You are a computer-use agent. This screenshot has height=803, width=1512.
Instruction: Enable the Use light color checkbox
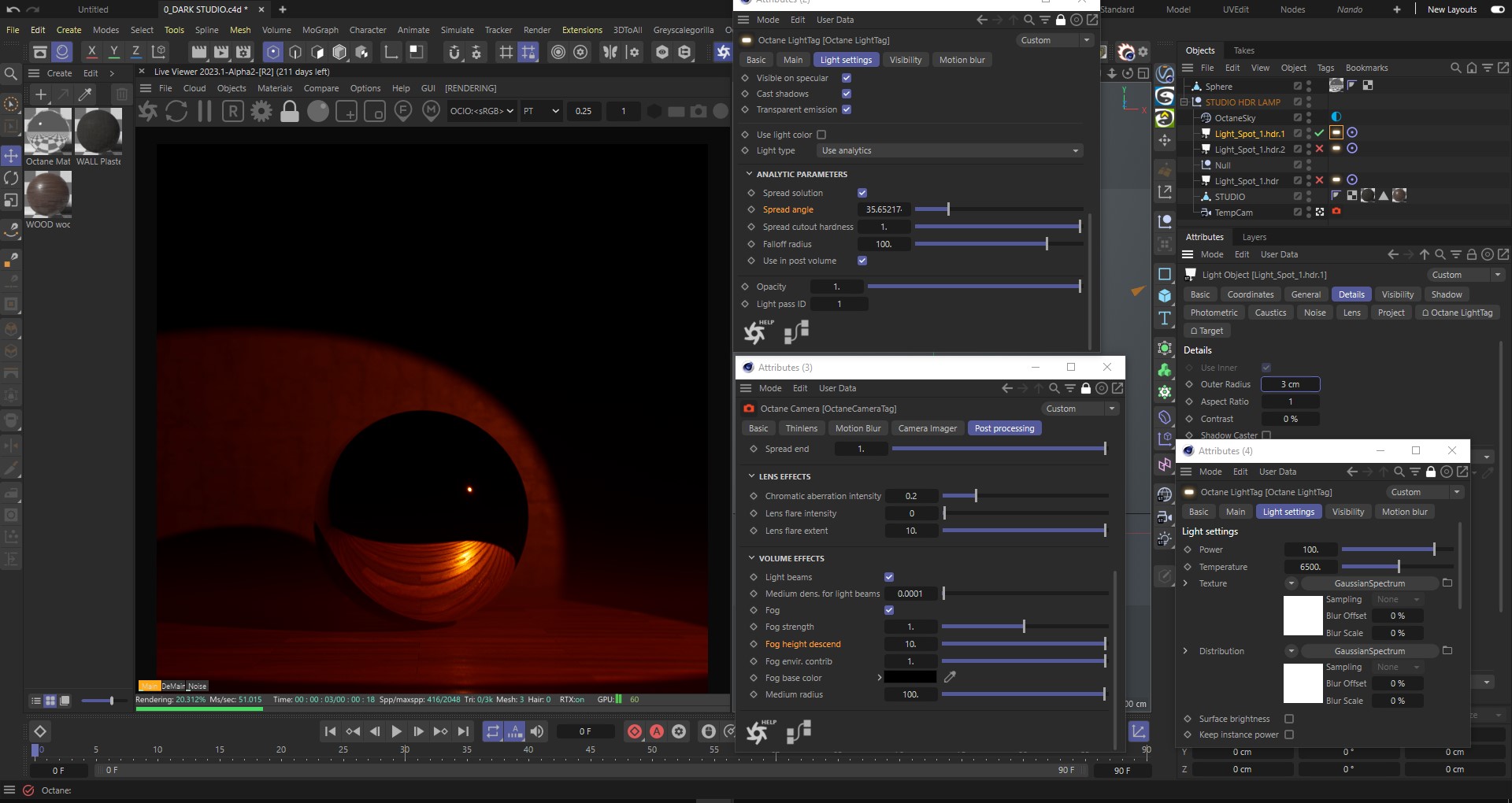[x=821, y=135]
